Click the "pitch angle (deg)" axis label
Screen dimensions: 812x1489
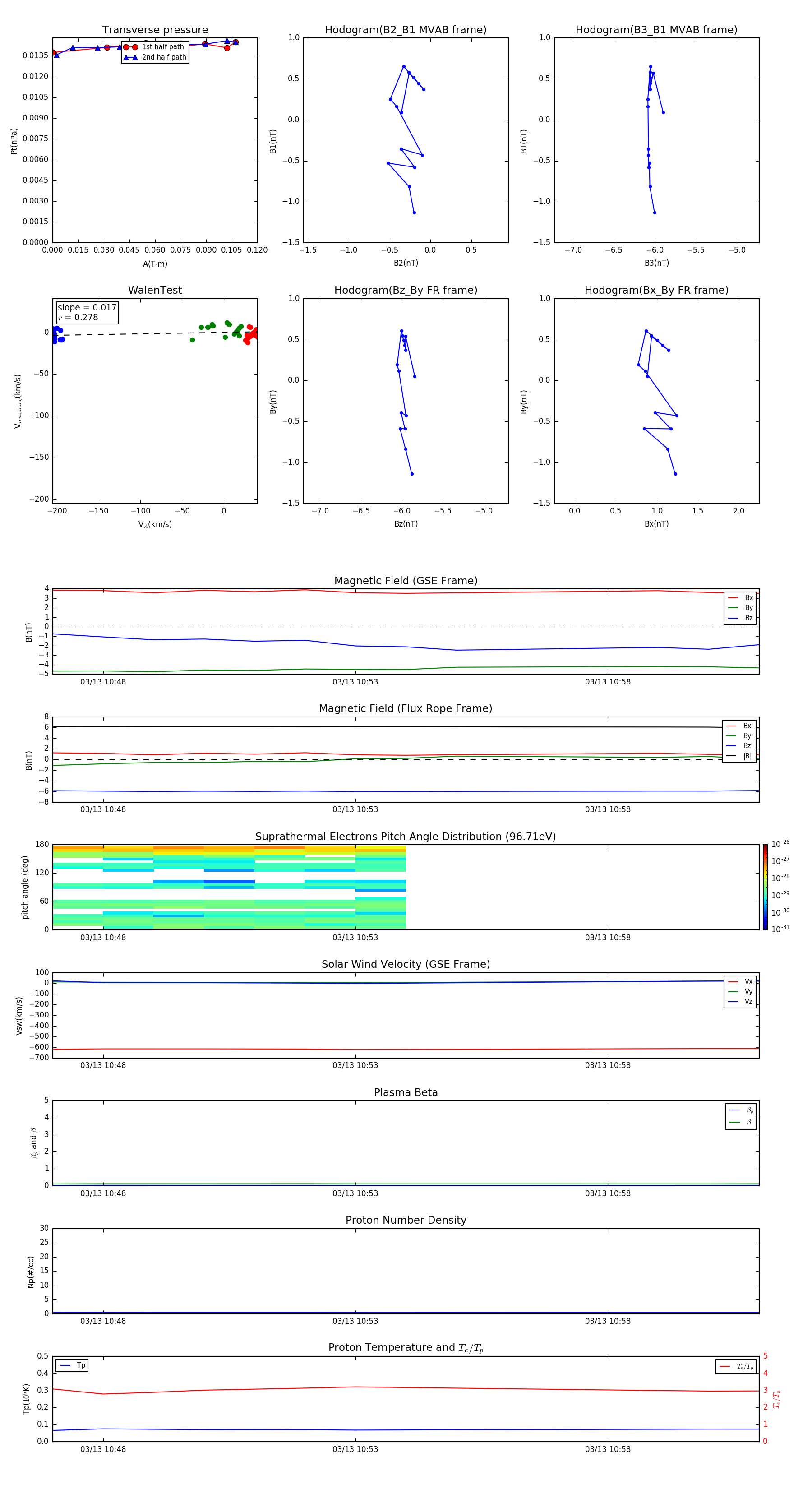[x=25, y=887]
